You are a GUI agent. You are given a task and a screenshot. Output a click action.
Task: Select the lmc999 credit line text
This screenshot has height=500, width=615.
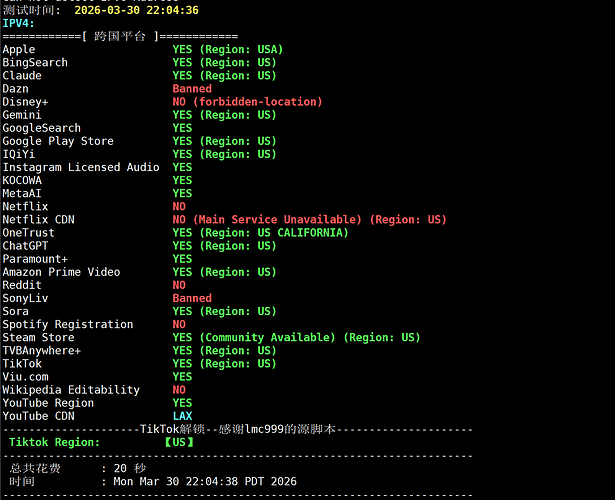tap(238, 429)
